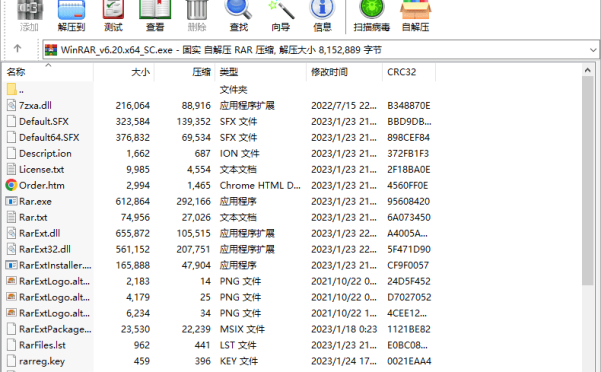Click CRC32 value 0021EAA4

(409, 361)
